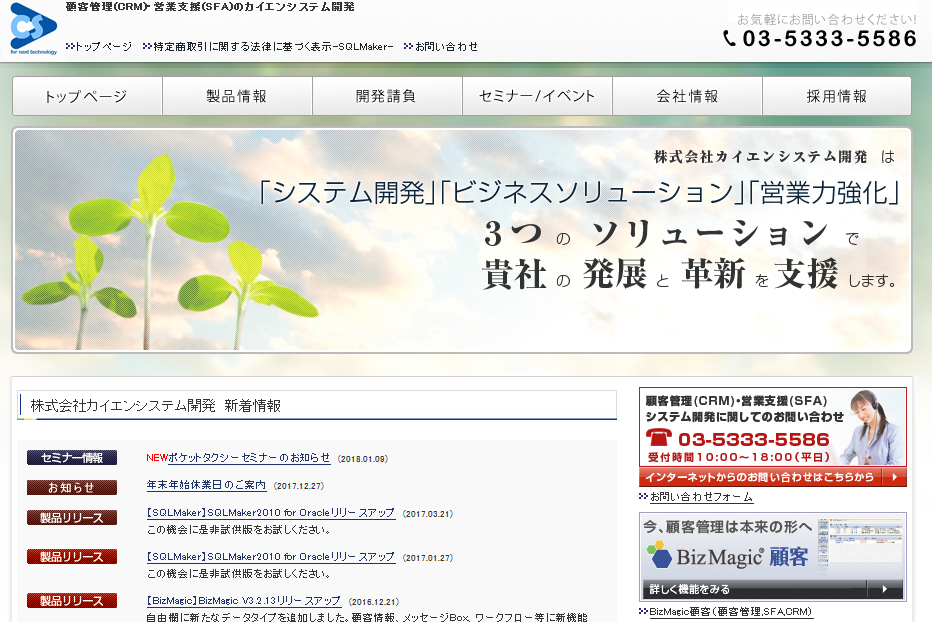Click 製品リリース badge beside BizMagic entry
Image resolution: width=932 pixels, height=622 pixels.
pos(72,601)
